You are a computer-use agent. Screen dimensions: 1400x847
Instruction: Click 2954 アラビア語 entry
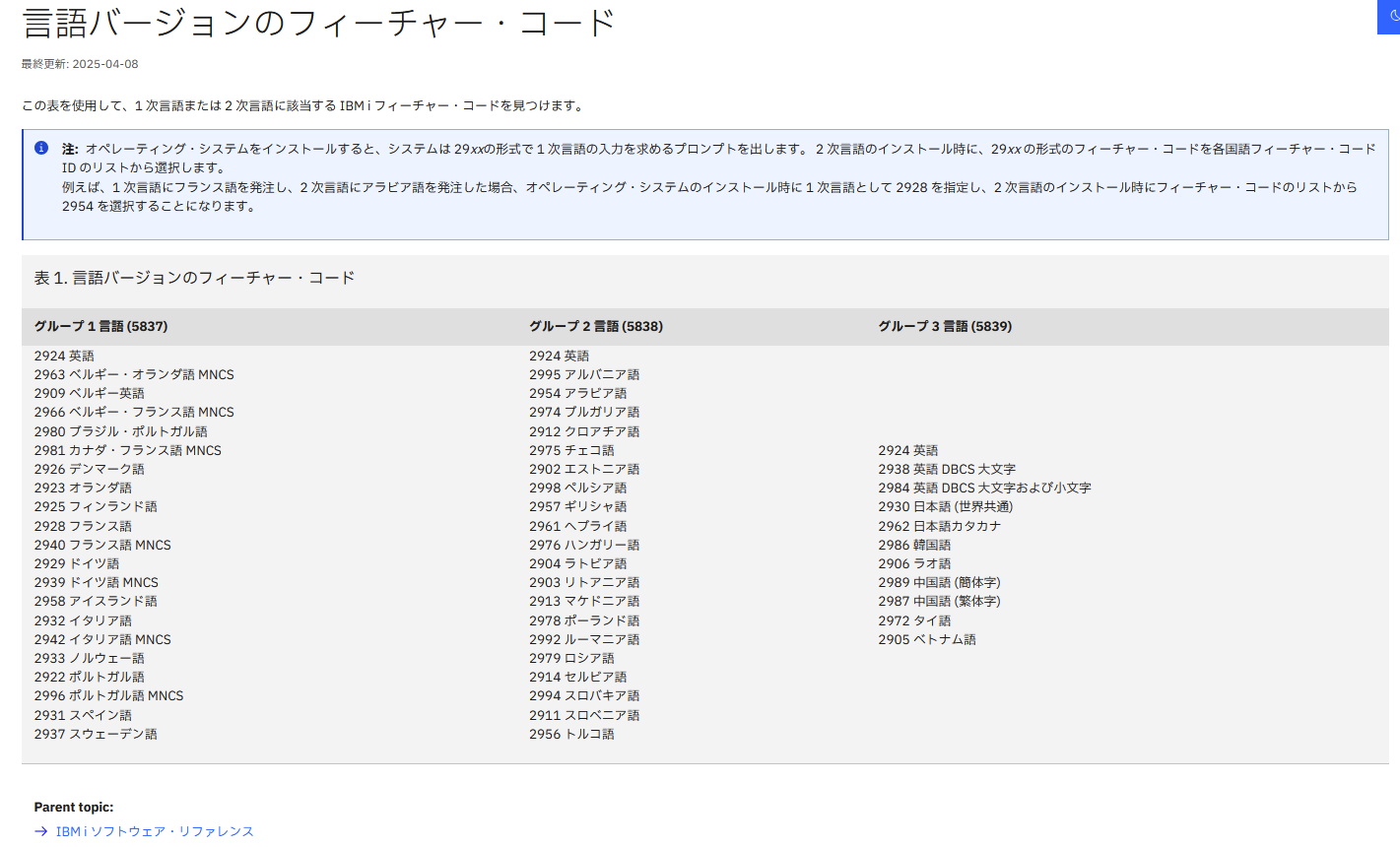[x=578, y=393]
